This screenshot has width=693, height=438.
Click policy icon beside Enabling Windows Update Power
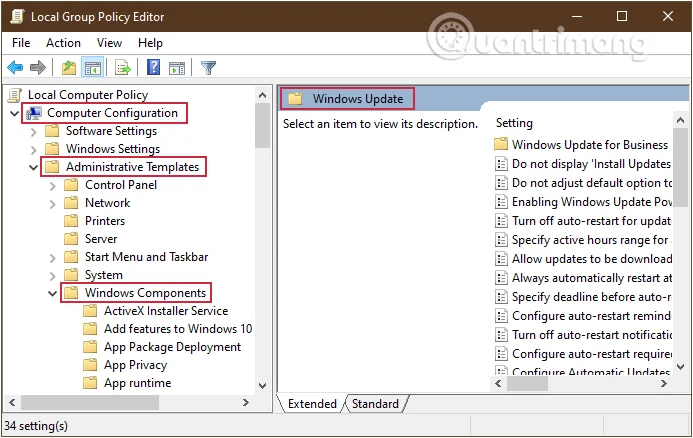[x=501, y=202]
